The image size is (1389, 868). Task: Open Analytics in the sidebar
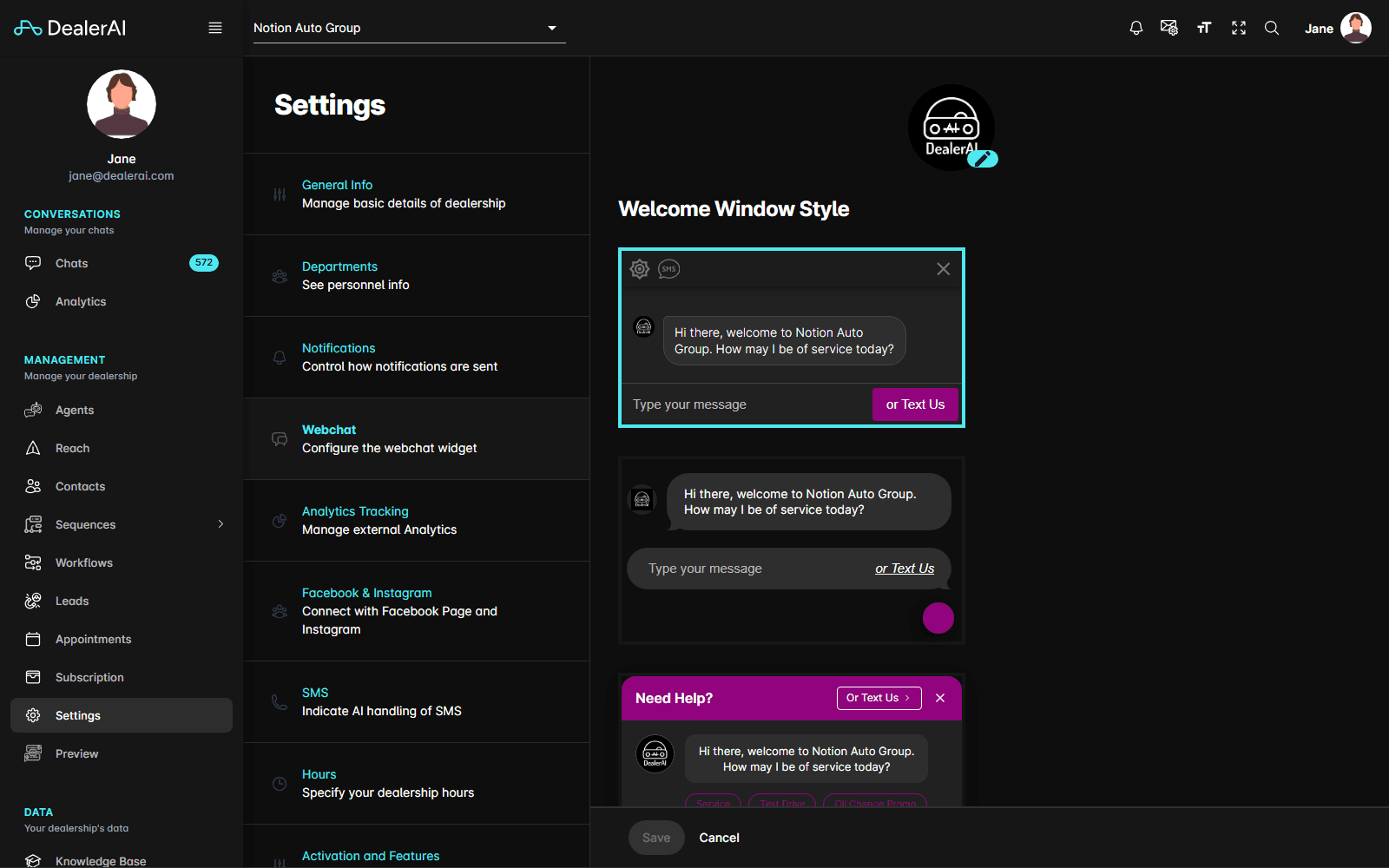122,301
